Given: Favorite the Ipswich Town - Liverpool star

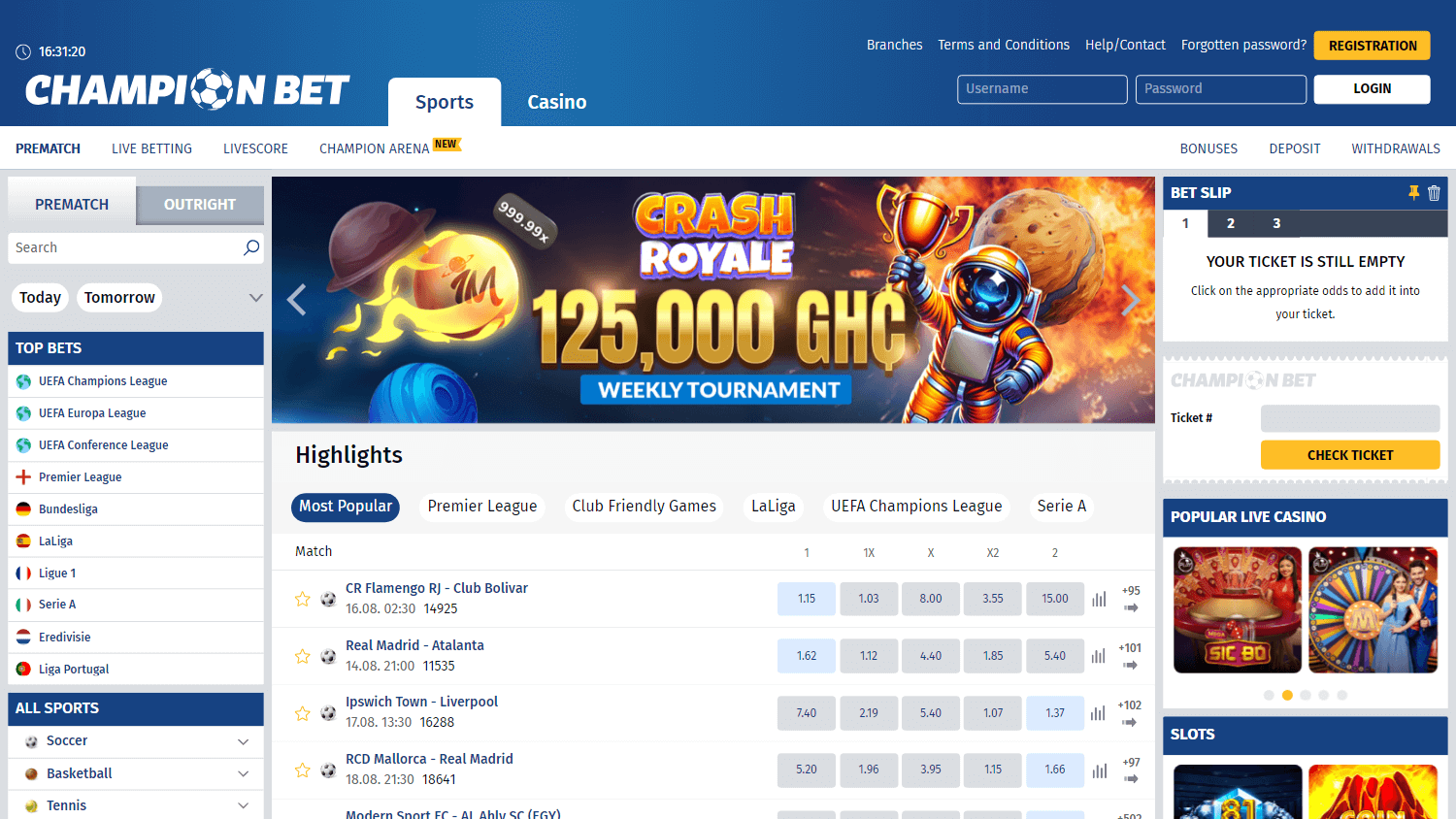Looking at the screenshot, I should coord(303,713).
